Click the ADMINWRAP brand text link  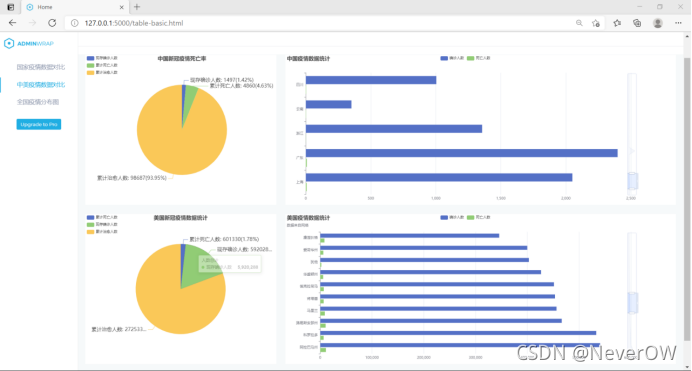coord(35,44)
